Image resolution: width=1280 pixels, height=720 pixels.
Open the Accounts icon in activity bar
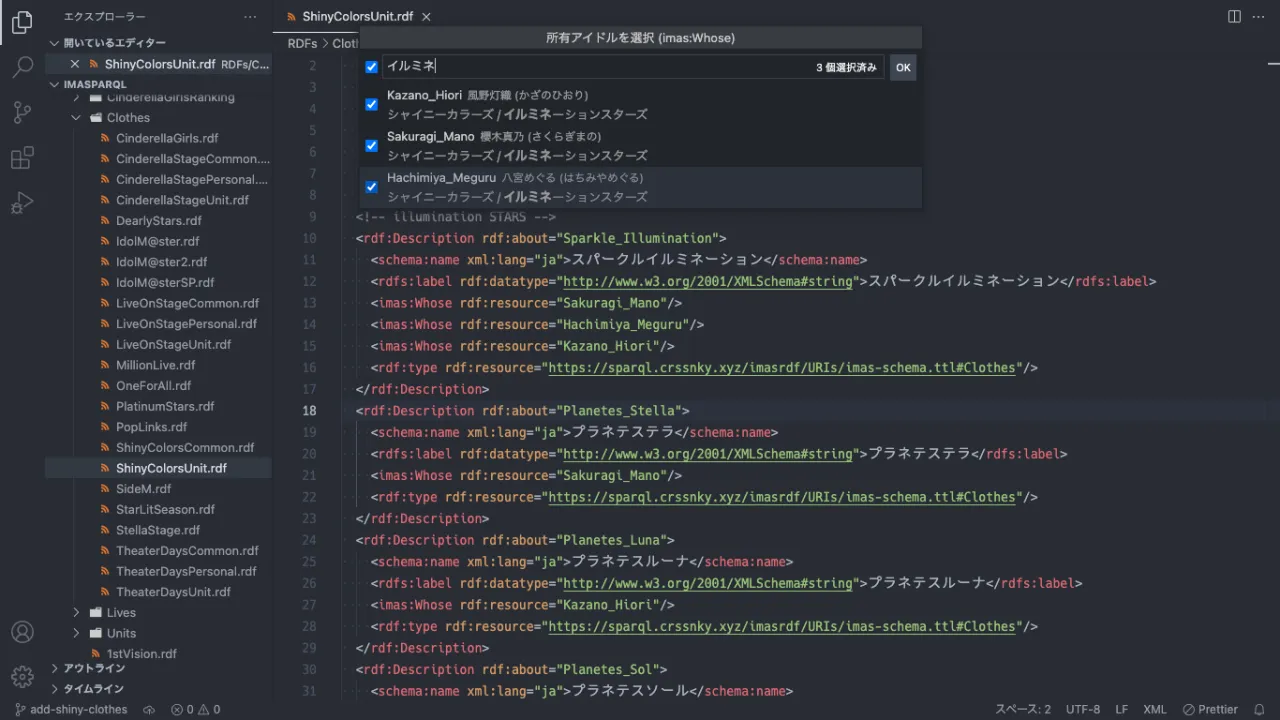tap(22, 632)
